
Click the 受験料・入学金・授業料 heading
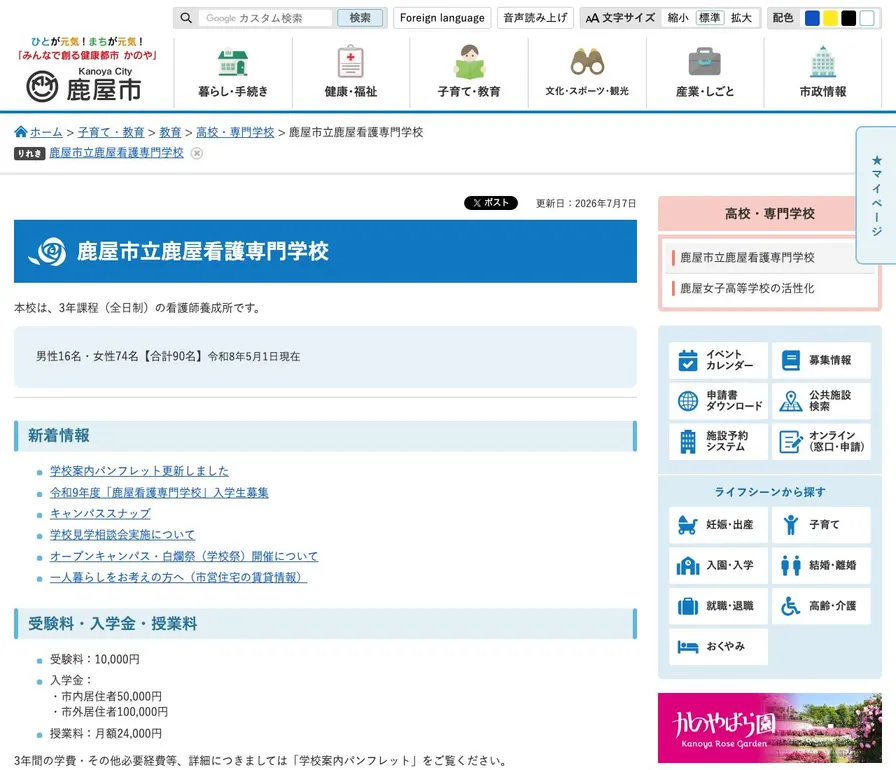tap(113, 624)
